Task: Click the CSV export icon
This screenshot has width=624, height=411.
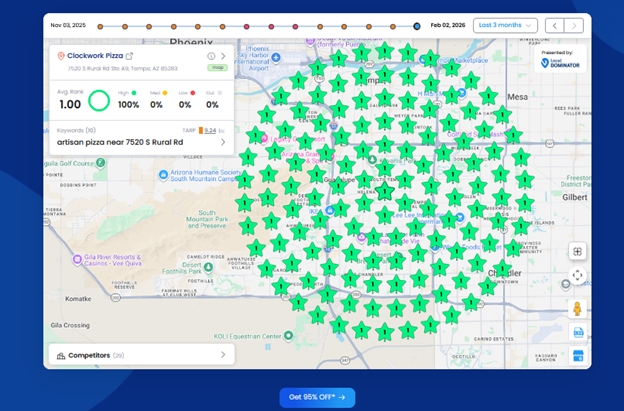Action: point(577,332)
